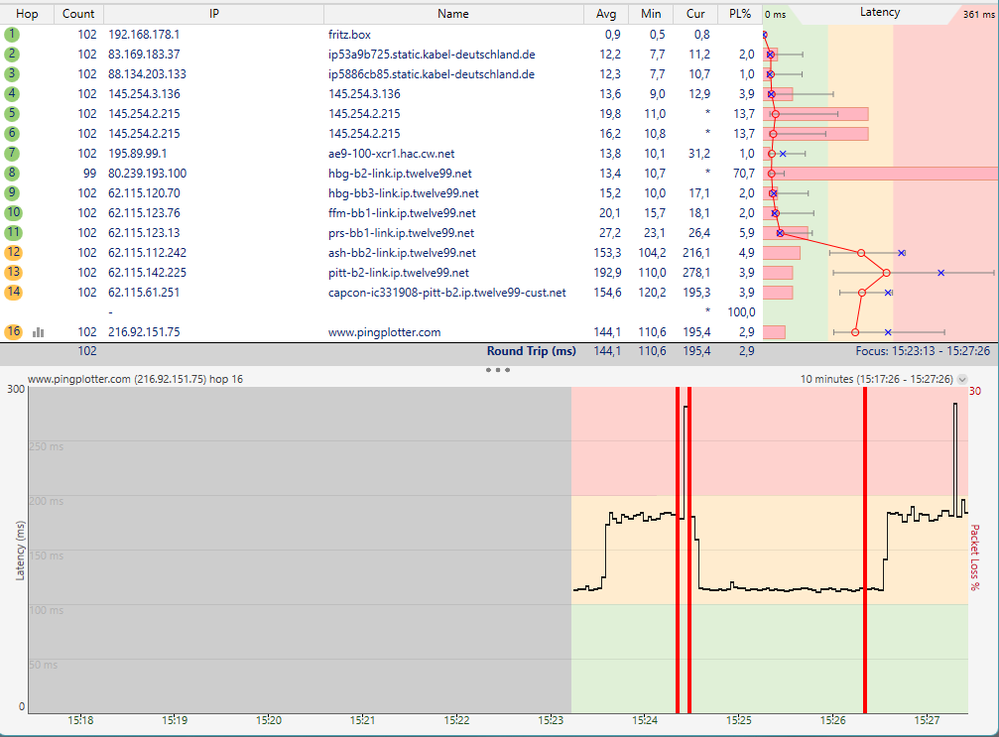This screenshot has height=737, width=999.
Task: Select IP 83.169.183.37
Action: pos(144,54)
